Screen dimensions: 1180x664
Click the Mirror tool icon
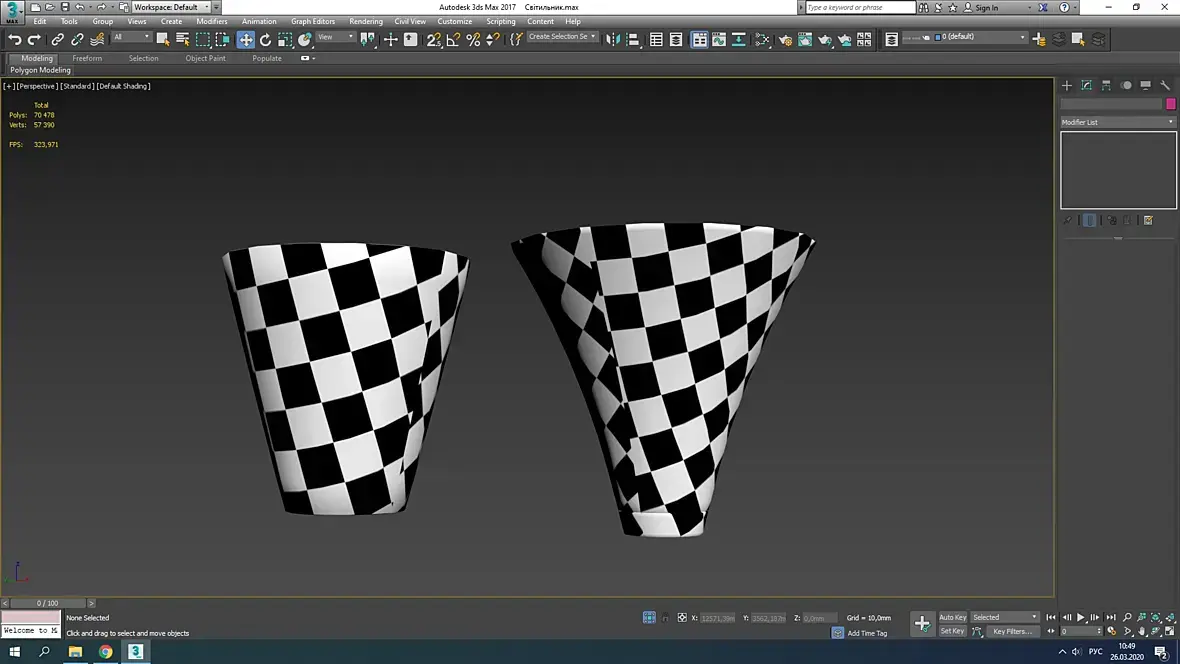point(613,40)
